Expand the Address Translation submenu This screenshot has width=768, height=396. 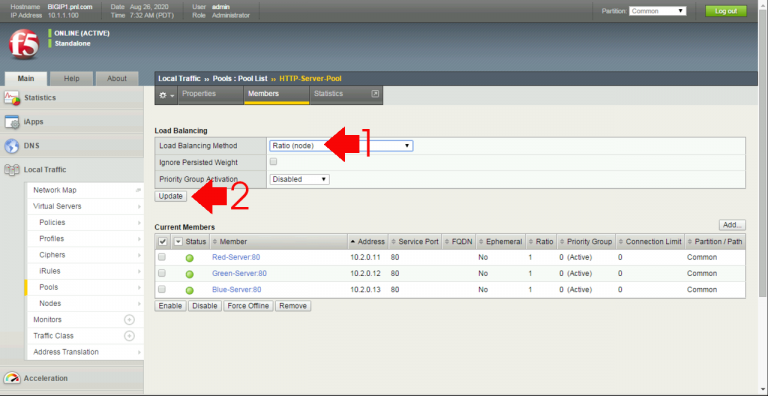[140, 352]
